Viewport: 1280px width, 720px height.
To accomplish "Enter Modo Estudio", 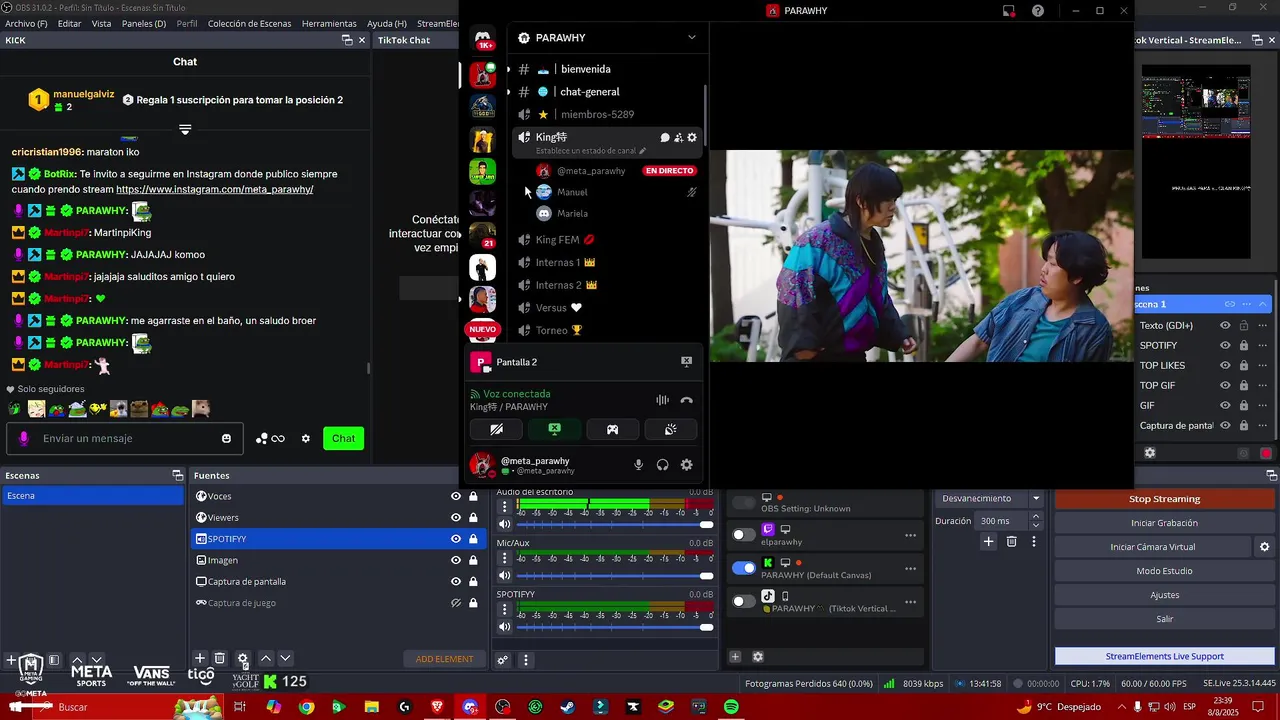I will pyautogui.click(x=1164, y=571).
